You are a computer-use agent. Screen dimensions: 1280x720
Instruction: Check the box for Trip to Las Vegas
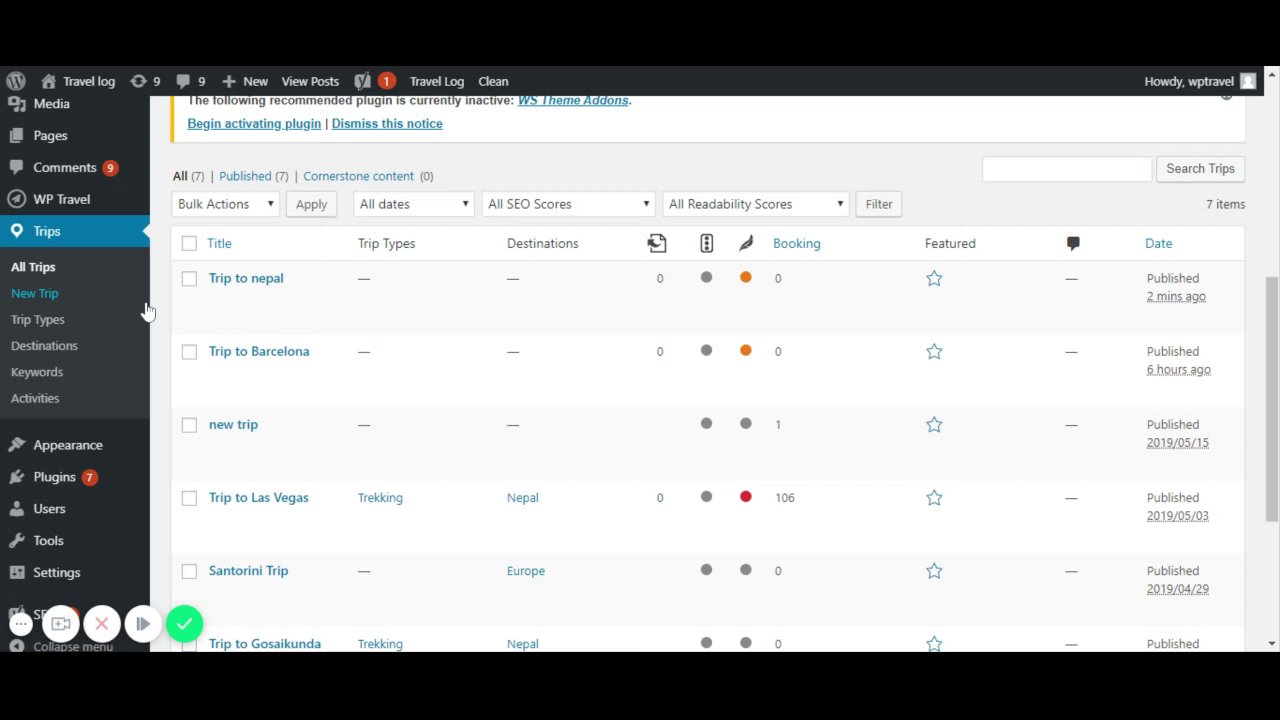click(189, 498)
